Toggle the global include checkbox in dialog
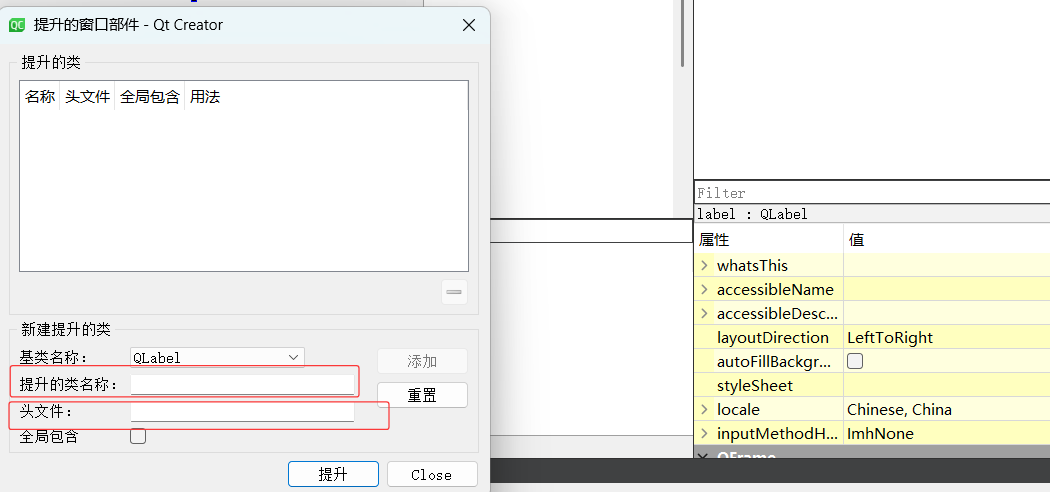This screenshot has height=492, width=1050. click(138, 436)
